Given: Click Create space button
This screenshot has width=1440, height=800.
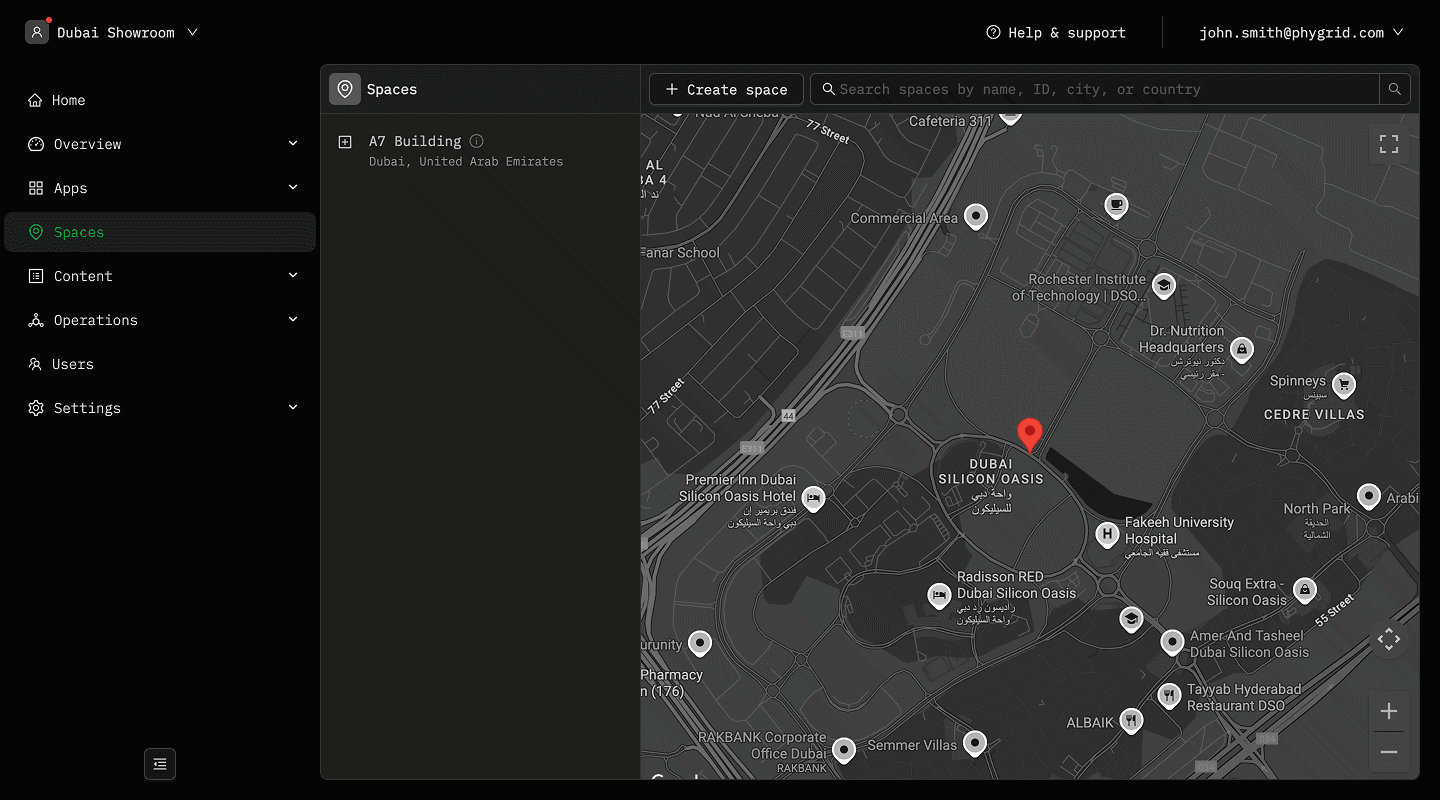Looking at the screenshot, I should click(x=726, y=89).
